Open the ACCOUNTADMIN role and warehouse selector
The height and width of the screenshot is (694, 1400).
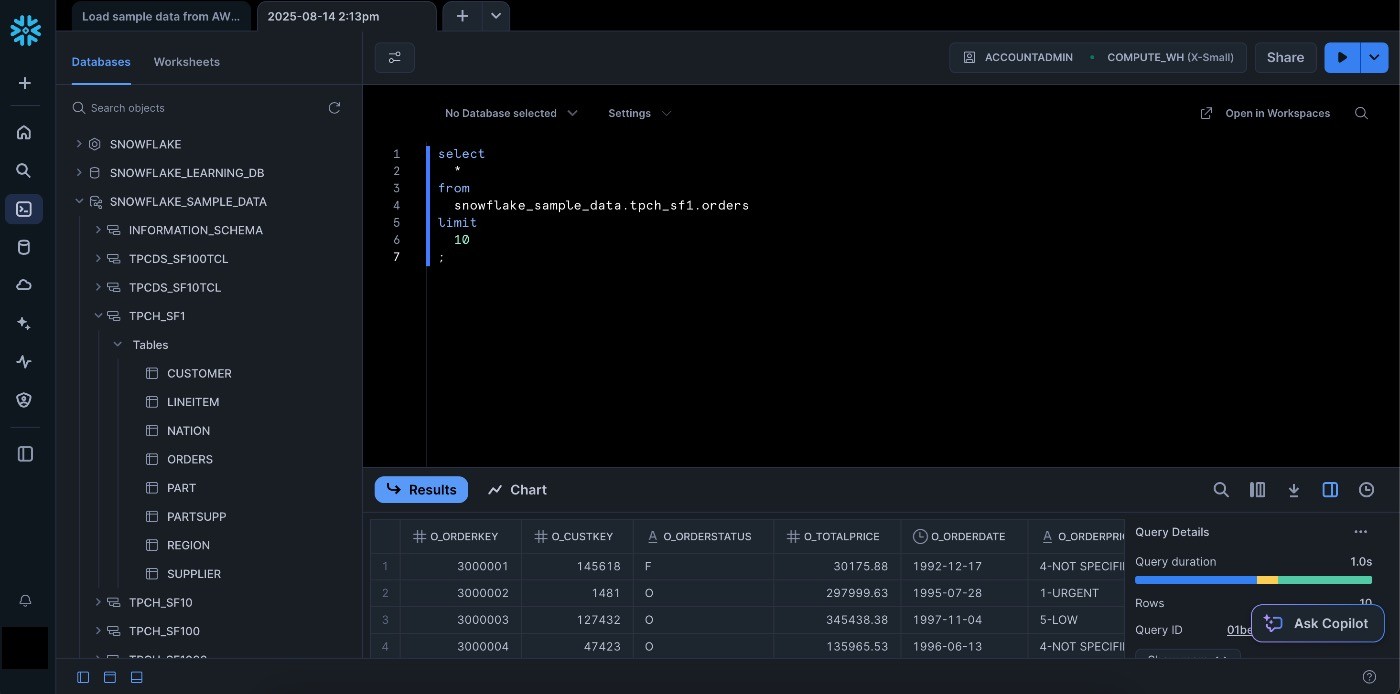(1098, 58)
